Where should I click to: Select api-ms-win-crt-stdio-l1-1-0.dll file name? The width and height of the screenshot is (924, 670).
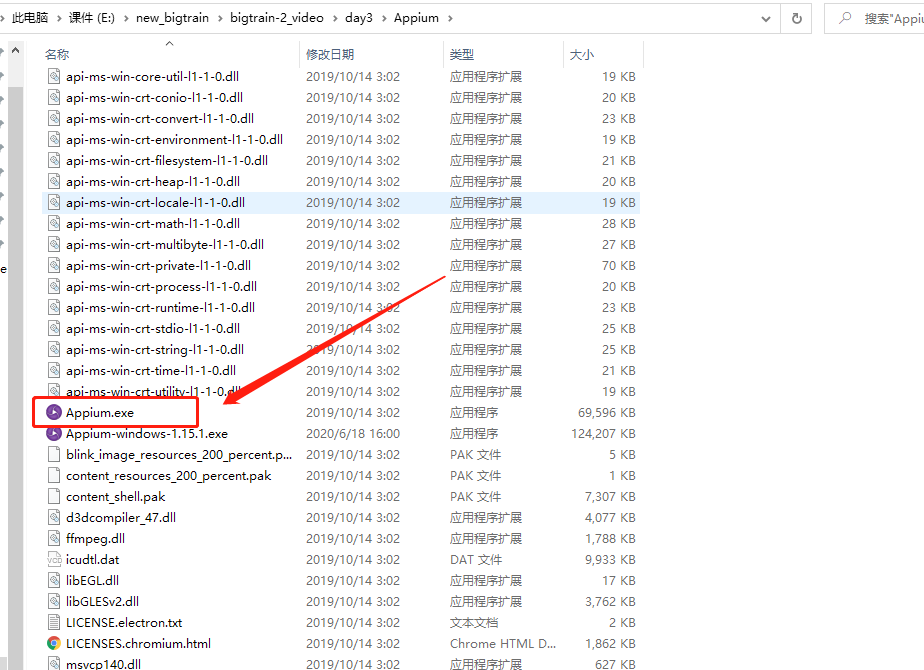pos(153,329)
